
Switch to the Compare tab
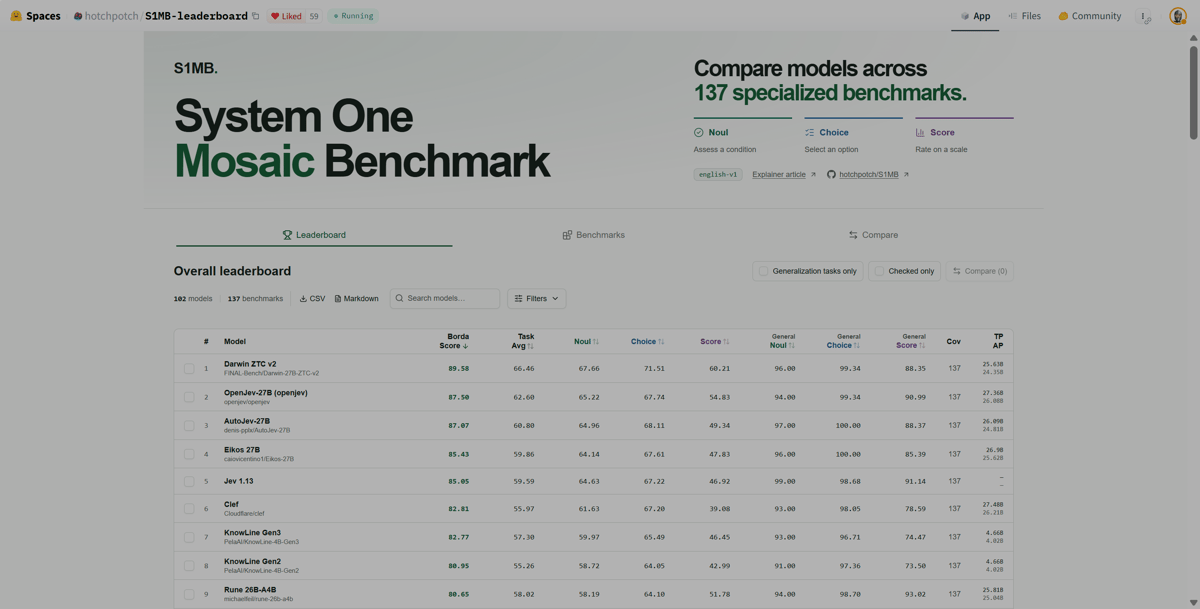[873, 235]
